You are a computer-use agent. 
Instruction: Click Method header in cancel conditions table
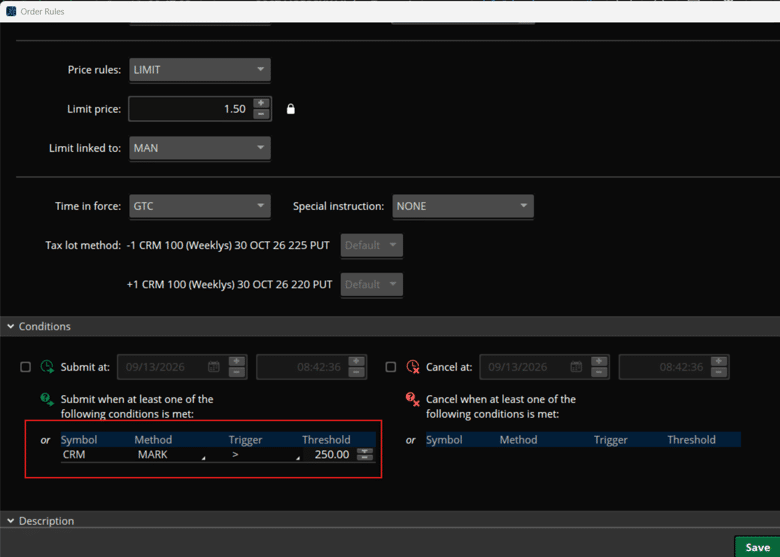518,440
